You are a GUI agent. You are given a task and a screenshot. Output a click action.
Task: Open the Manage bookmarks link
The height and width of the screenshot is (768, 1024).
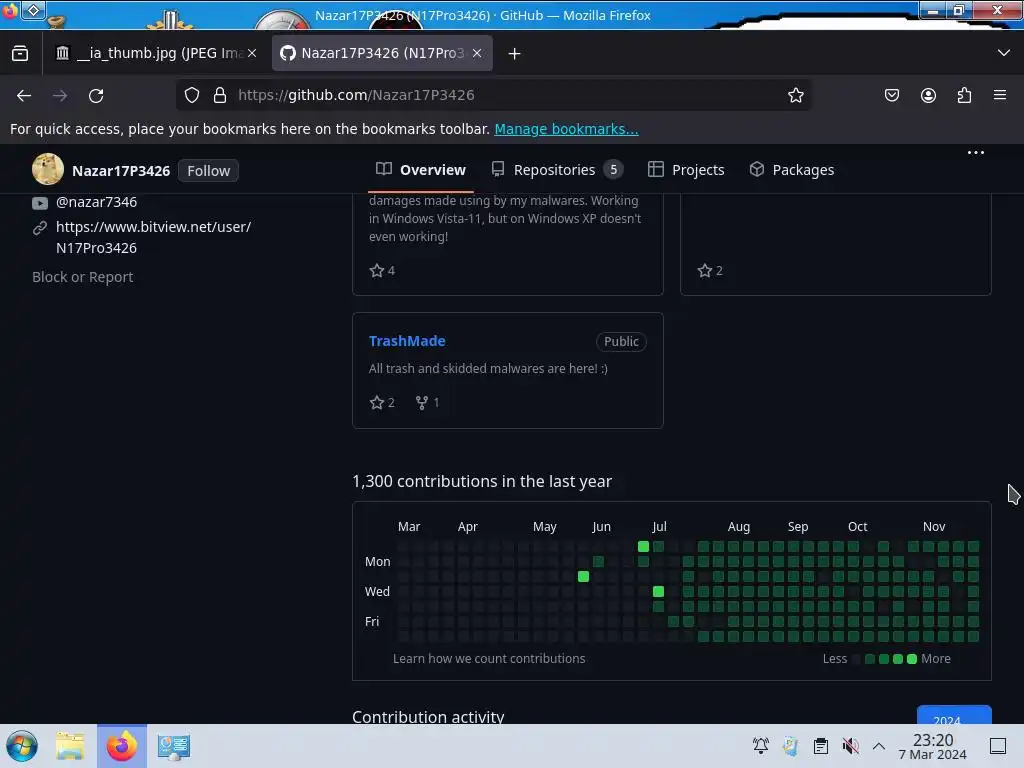click(x=566, y=129)
